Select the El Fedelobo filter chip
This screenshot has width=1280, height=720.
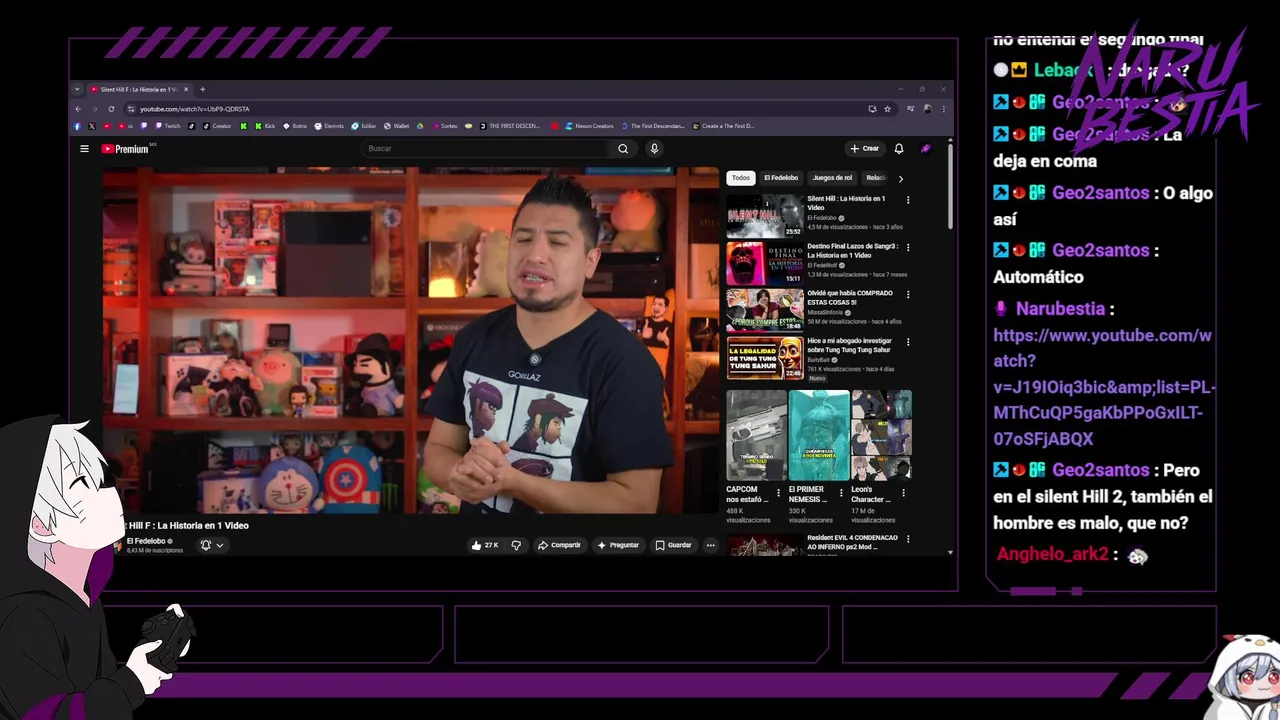[x=781, y=178]
